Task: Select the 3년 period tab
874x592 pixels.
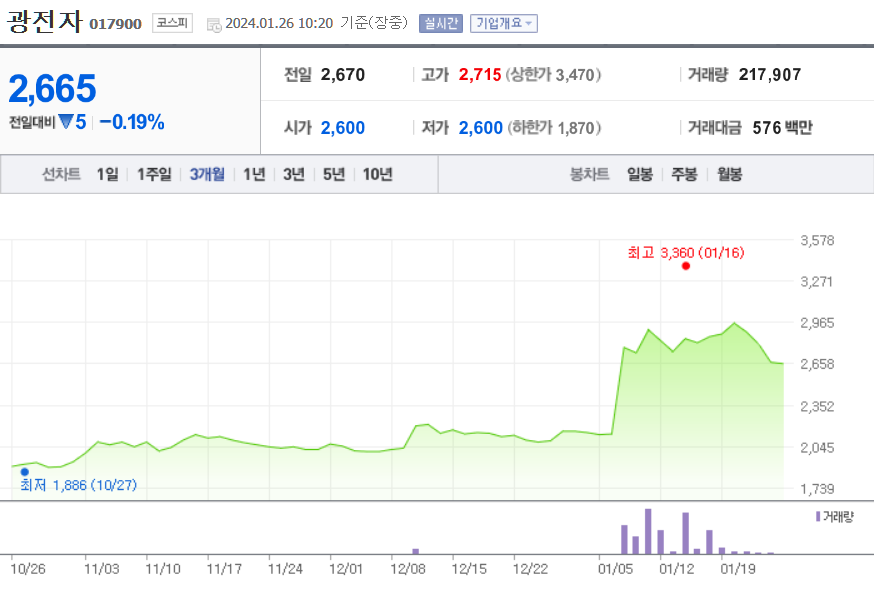Action: click(294, 173)
